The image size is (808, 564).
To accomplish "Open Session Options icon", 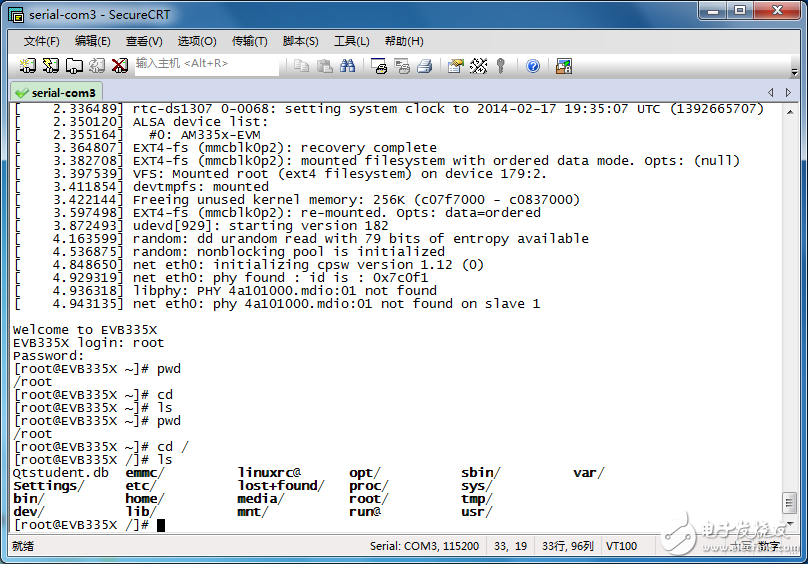I will [x=456, y=66].
